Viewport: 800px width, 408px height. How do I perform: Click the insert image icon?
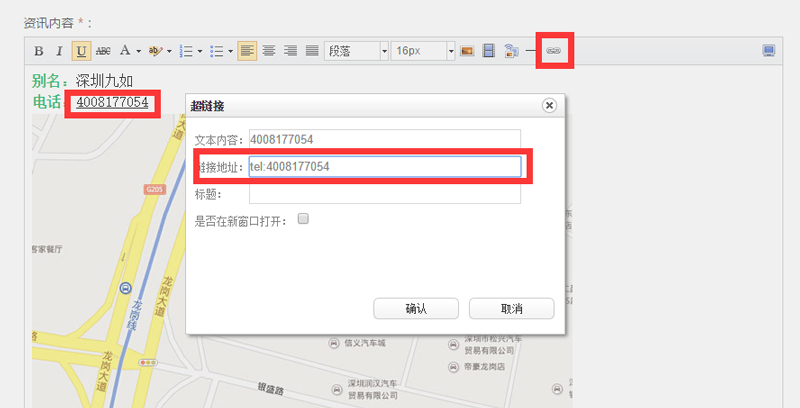pyautogui.click(x=467, y=51)
